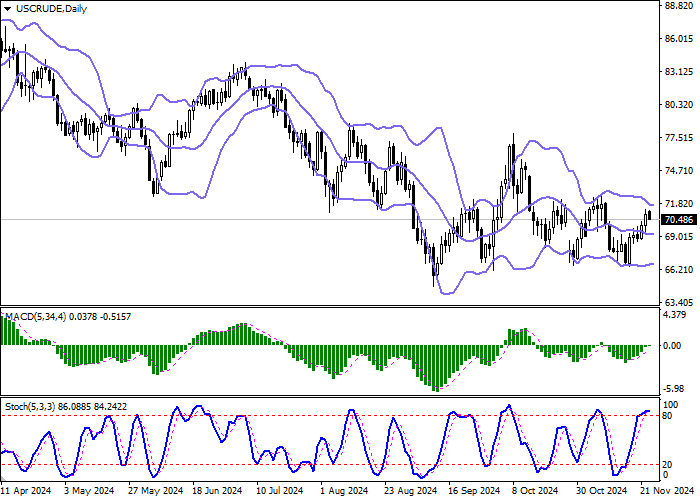This screenshot has height=500, width=700.
Task: Select the Stochastic level label 20
Action: tap(667, 465)
